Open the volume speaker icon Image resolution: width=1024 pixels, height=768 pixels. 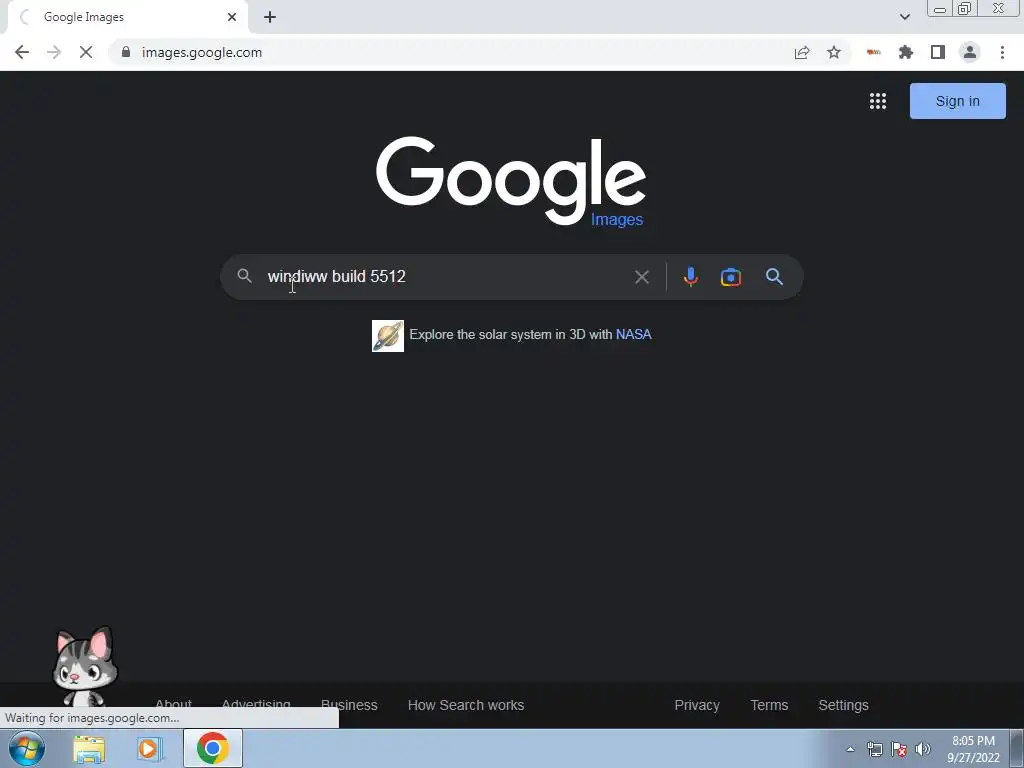(x=923, y=749)
